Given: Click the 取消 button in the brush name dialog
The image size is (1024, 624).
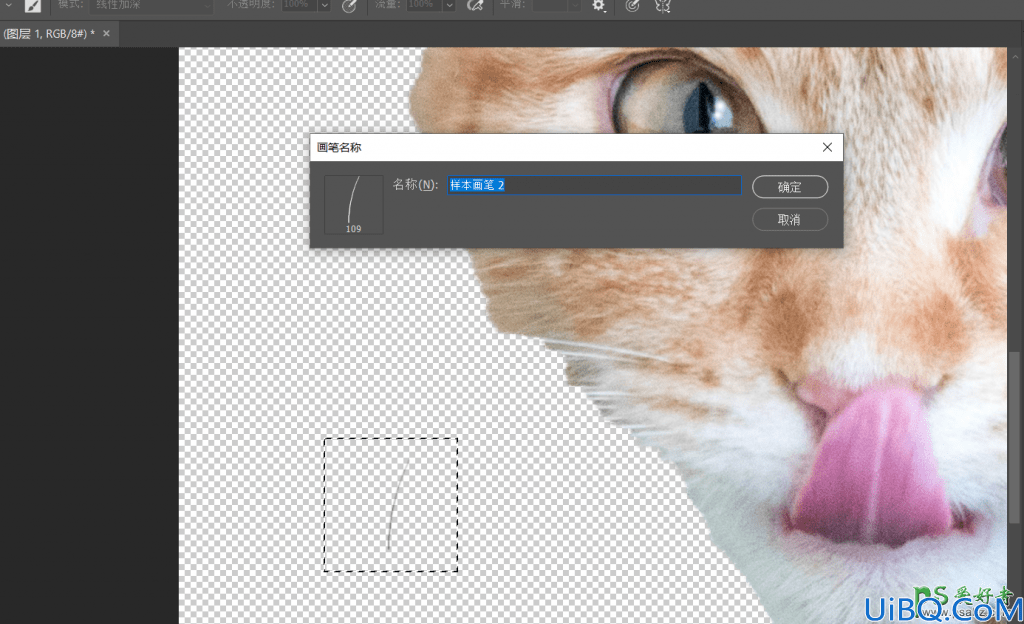Looking at the screenshot, I should pyautogui.click(x=790, y=219).
